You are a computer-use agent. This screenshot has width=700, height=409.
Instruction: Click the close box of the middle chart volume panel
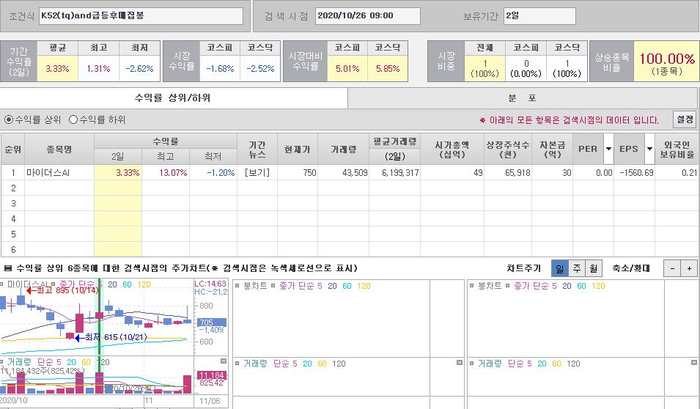459,363
